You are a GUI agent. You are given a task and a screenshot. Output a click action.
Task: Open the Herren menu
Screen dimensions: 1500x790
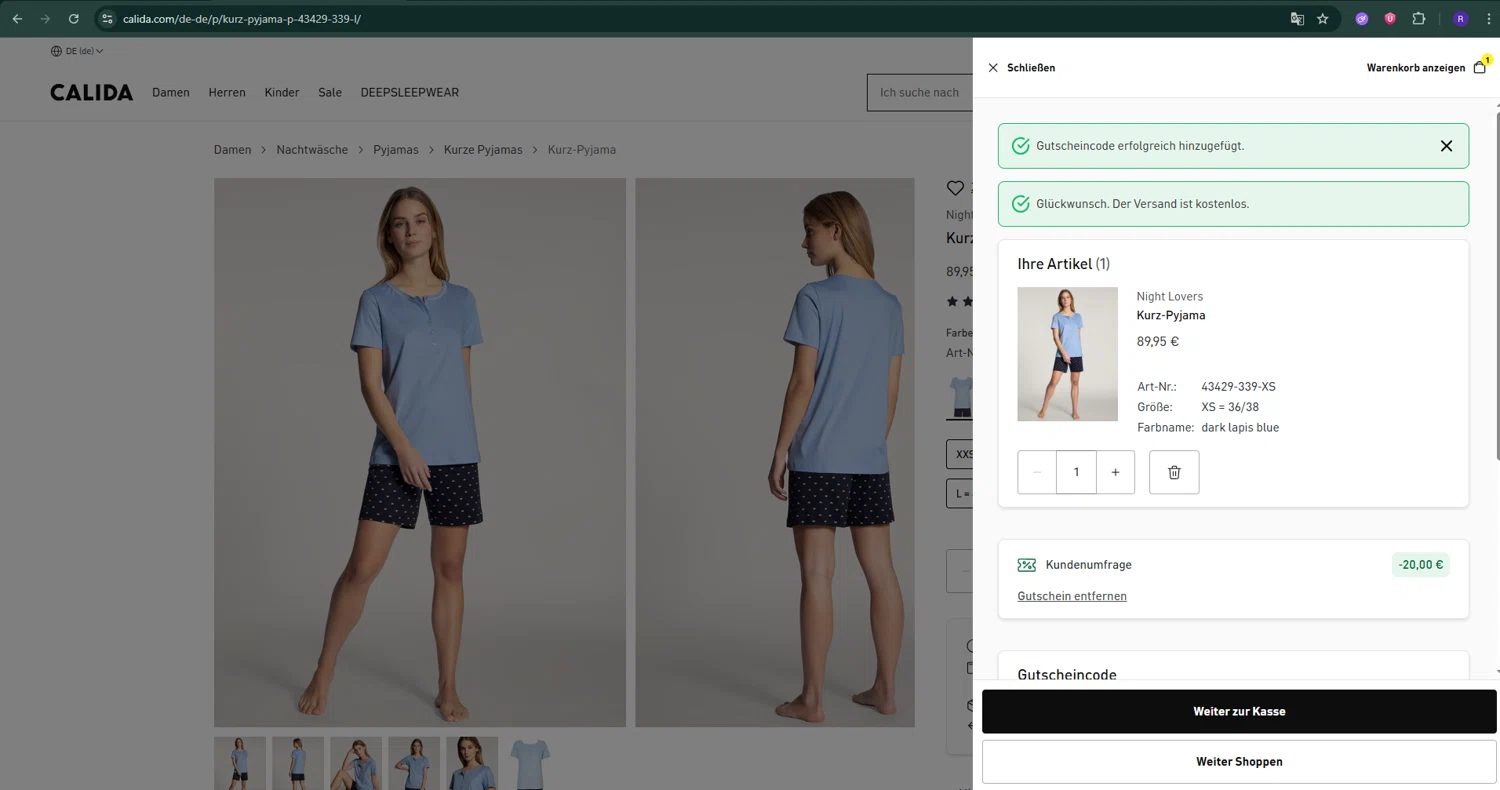coord(227,92)
